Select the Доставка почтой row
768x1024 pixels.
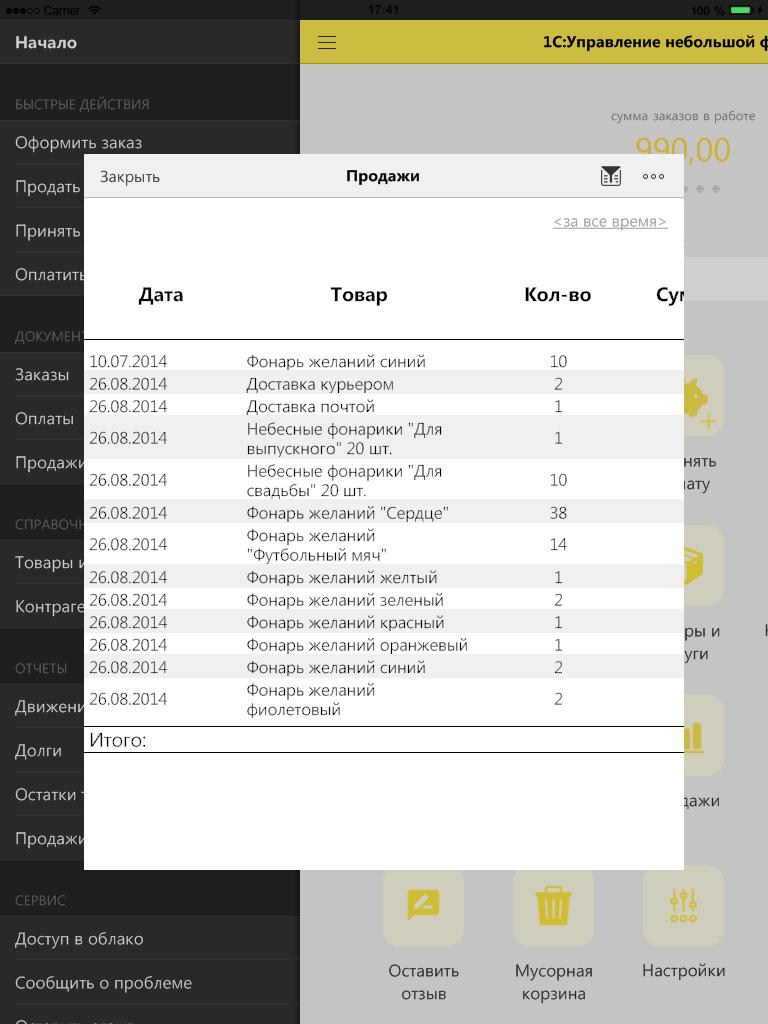point(384,406)
